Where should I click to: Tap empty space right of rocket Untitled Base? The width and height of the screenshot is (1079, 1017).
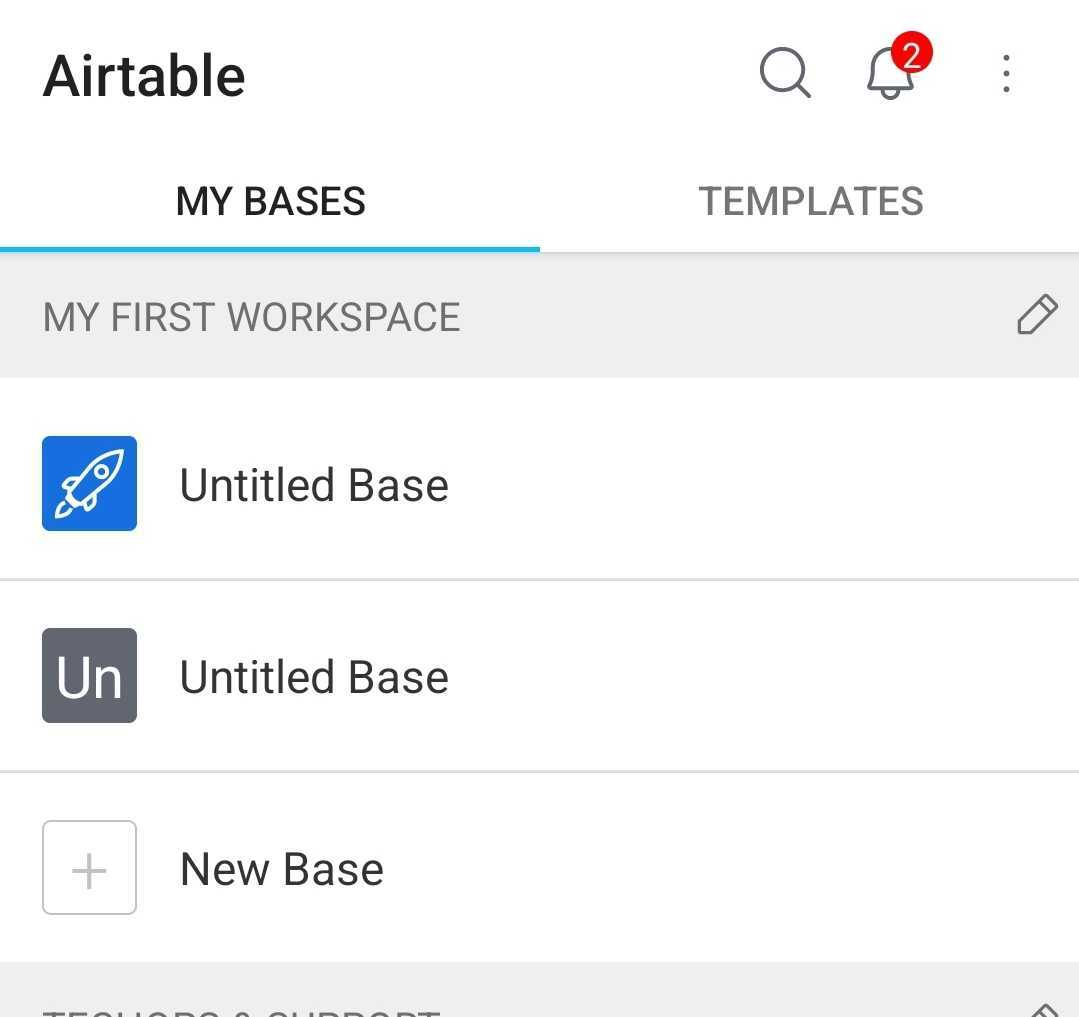point(764,483)
